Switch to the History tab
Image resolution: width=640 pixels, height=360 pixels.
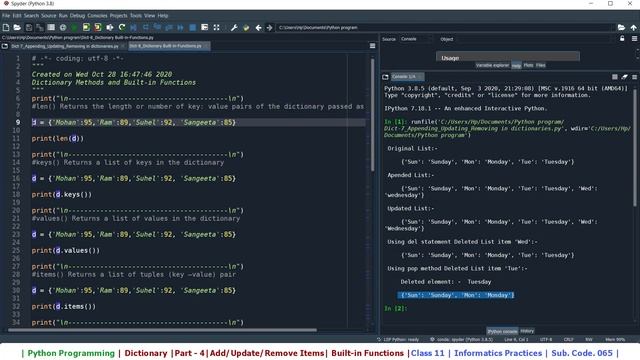pyautogui.click(x=527, y=331)
